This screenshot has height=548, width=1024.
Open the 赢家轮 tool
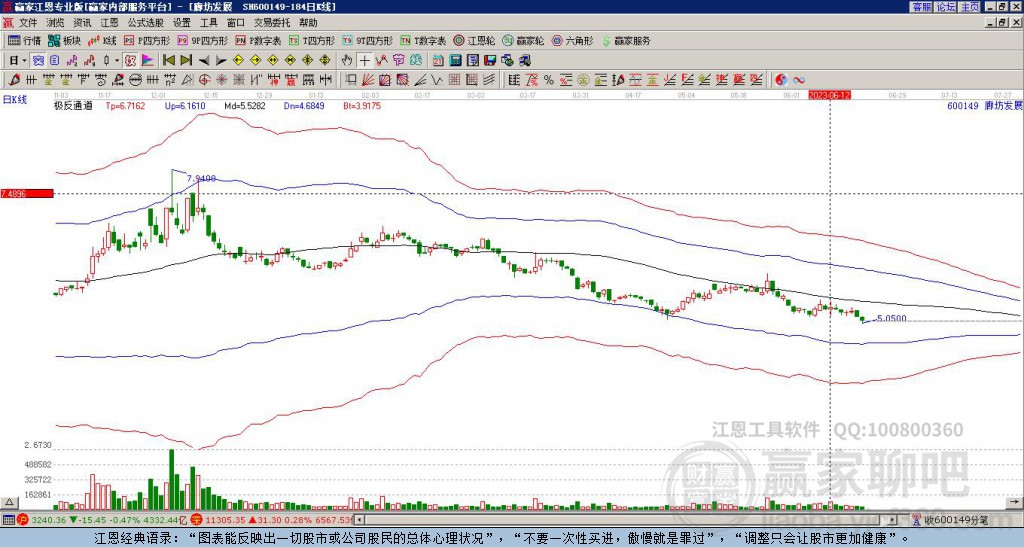523,40
